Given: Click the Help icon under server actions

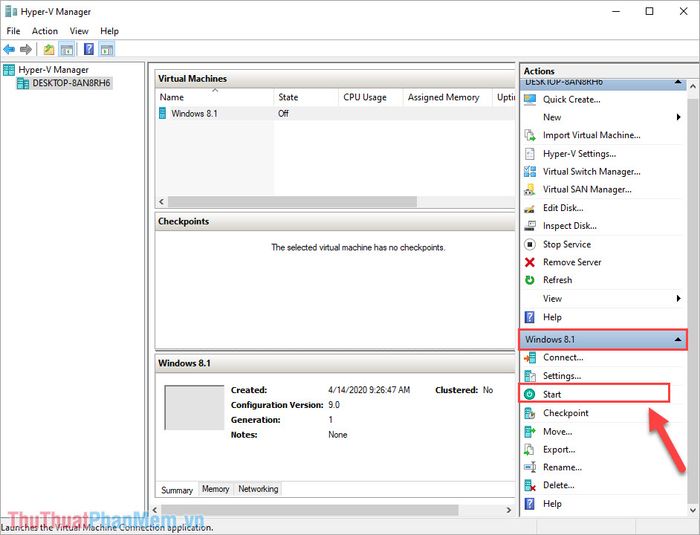Looking at the screenshot, I should pyautogui.click(x=530, y=317).
